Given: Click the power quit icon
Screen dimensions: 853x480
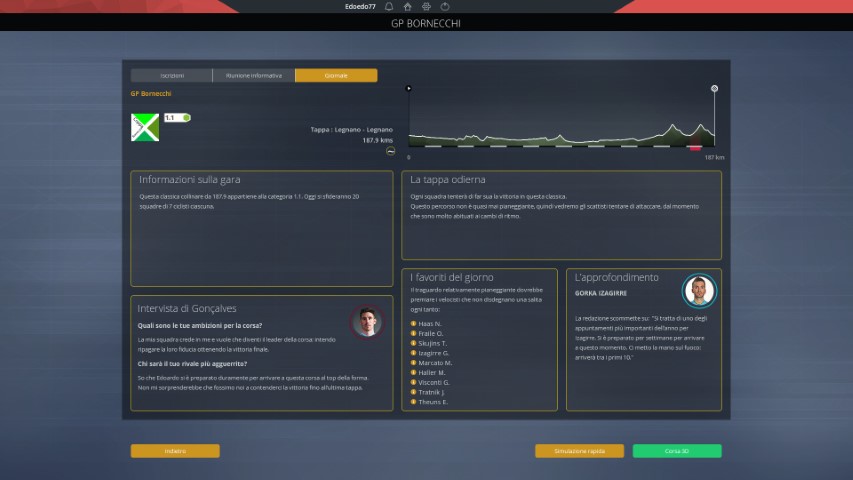Looking at the screenshot, I should pyautogui.click(x=444, y=6).
